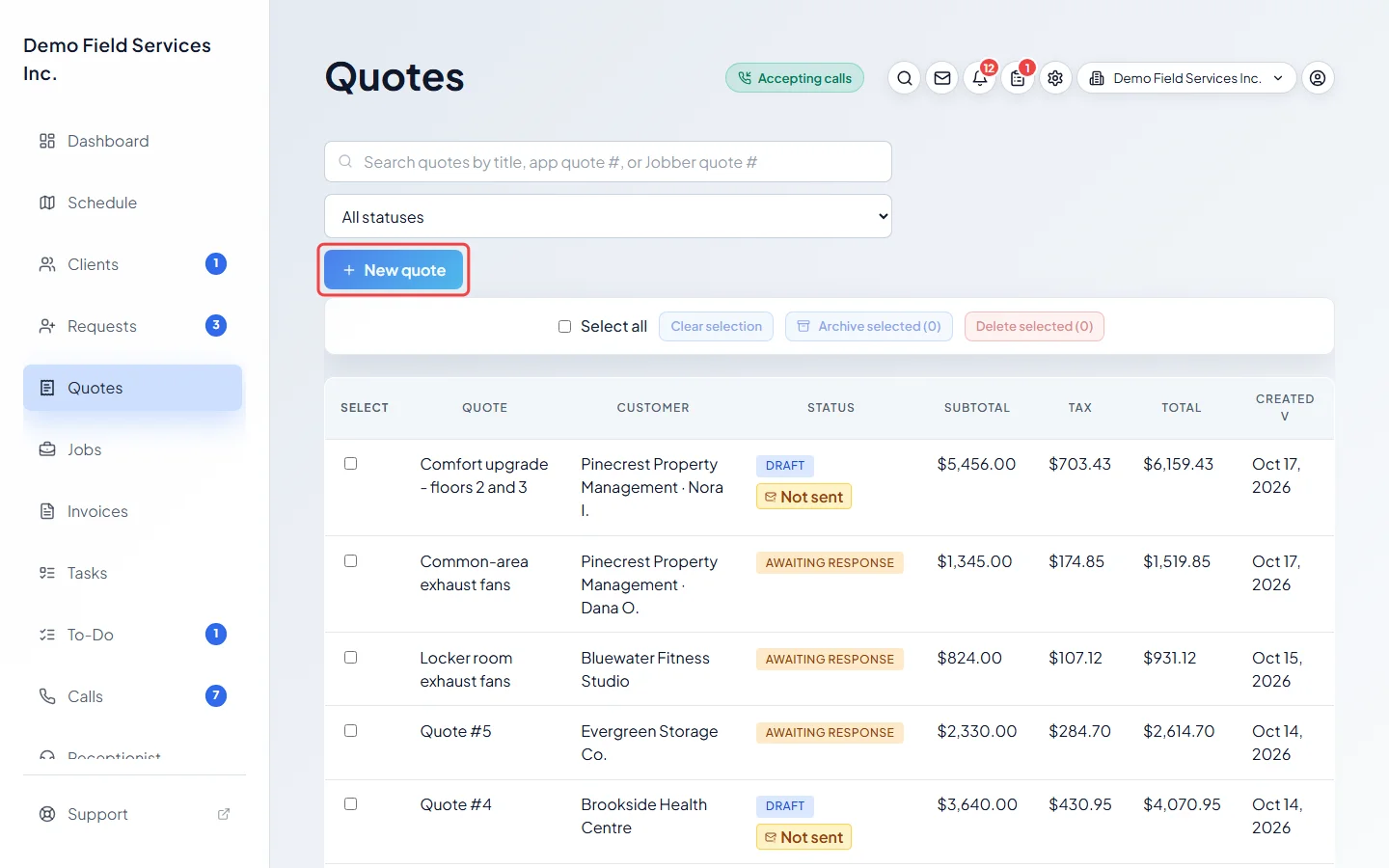This screenshot has height=868, width=1389.
Task: Select the Quote #4 checkbox
Action: pos(351,804)
